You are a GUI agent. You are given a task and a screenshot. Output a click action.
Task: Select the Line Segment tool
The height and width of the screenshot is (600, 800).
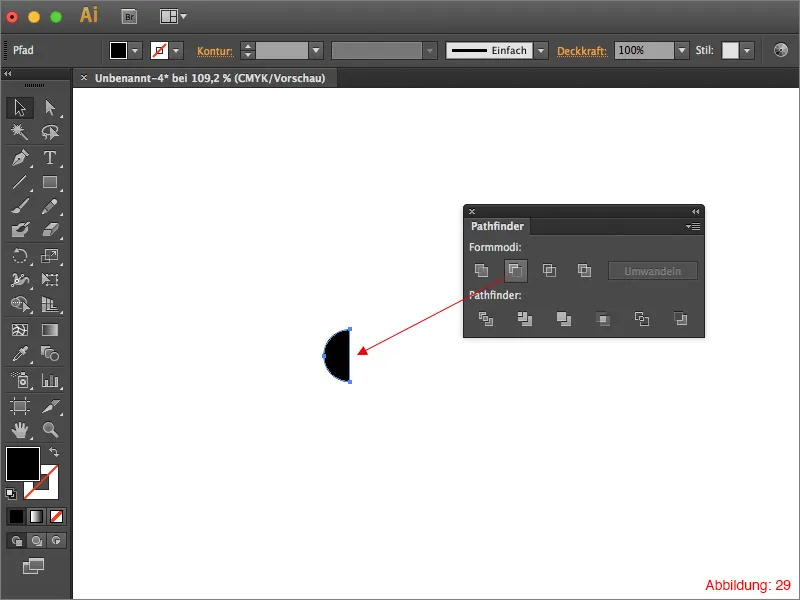(x=20, y=182)
